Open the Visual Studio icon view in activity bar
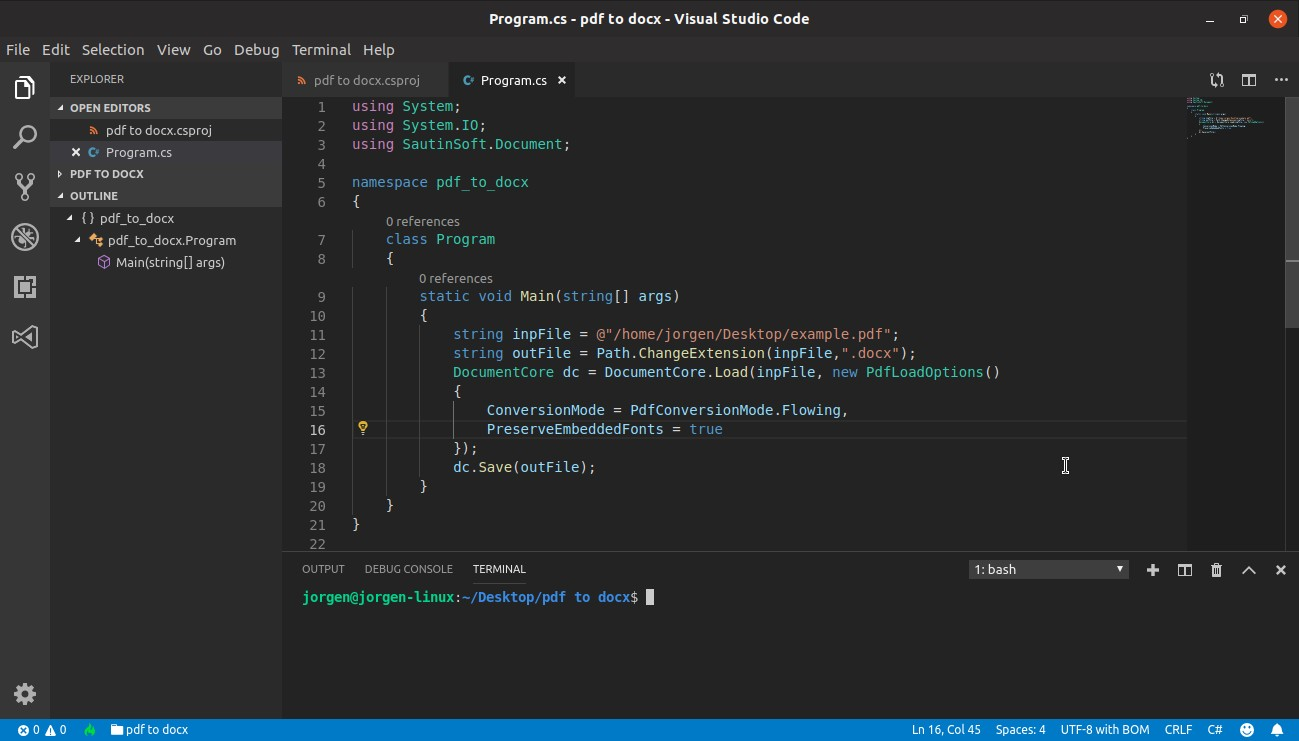This screenshot has width=1299, height=741. click(25, 337)
